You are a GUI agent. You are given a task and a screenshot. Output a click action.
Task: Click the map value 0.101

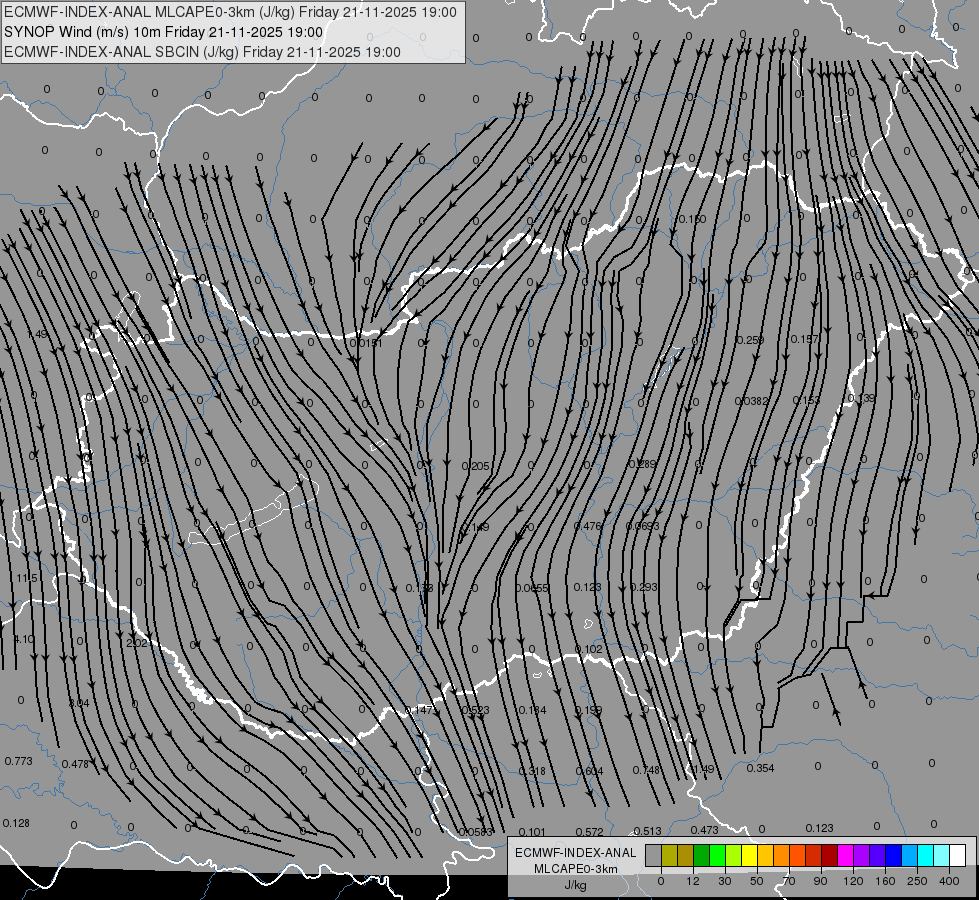(x=532, y=832)
